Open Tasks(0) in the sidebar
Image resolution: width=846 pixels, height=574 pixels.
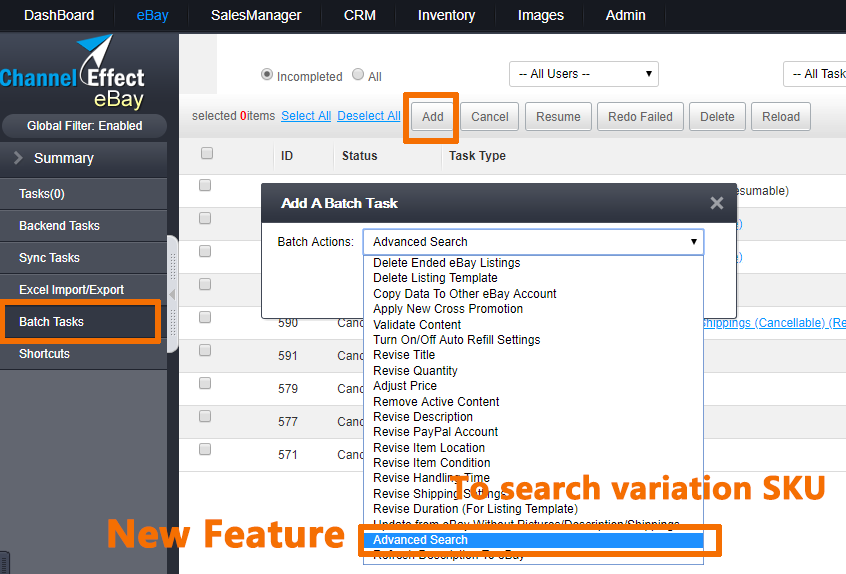coord(84,194)
